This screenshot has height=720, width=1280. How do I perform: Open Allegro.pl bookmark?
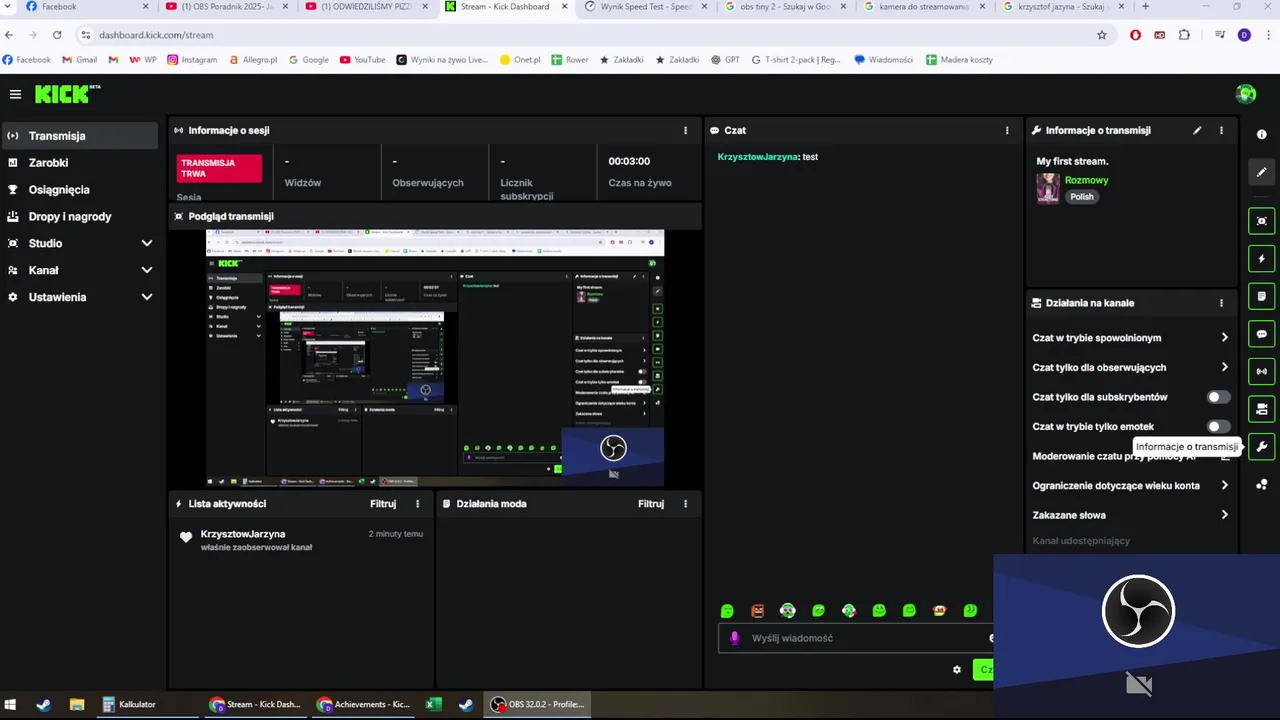252,60
